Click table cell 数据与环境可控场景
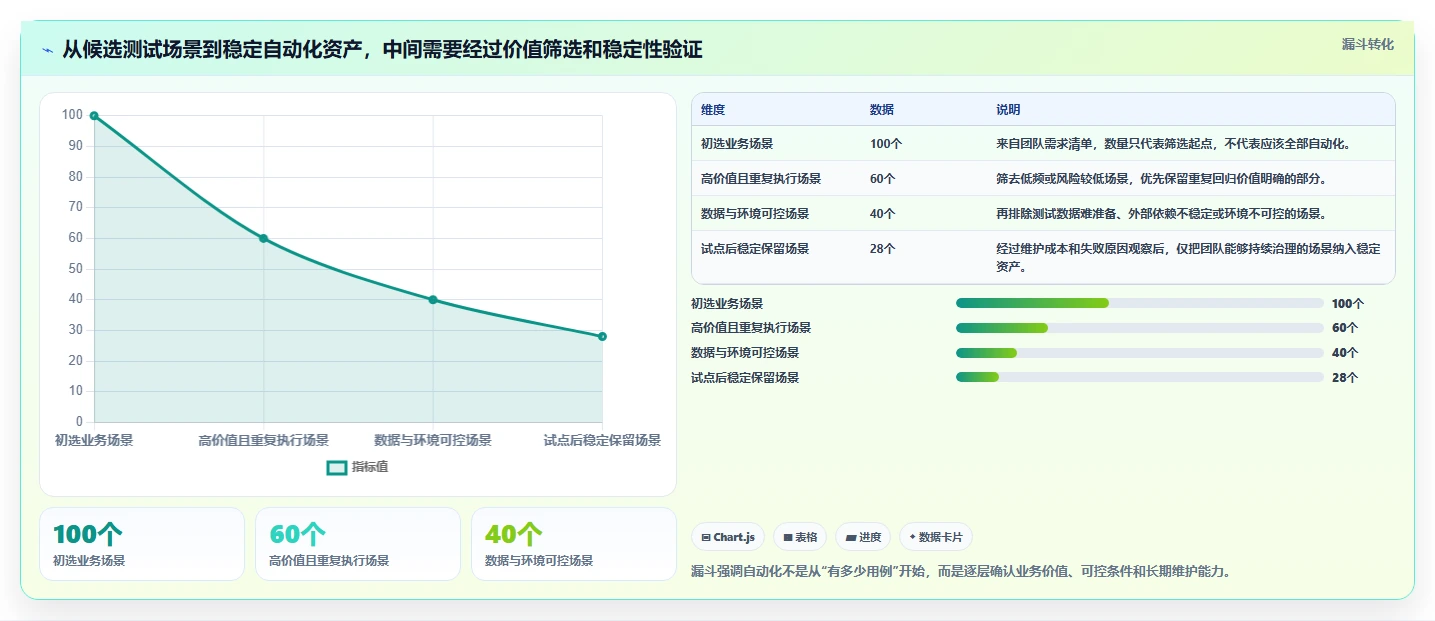Screen dimensions: 1435x621 click(x=755, y=214)
